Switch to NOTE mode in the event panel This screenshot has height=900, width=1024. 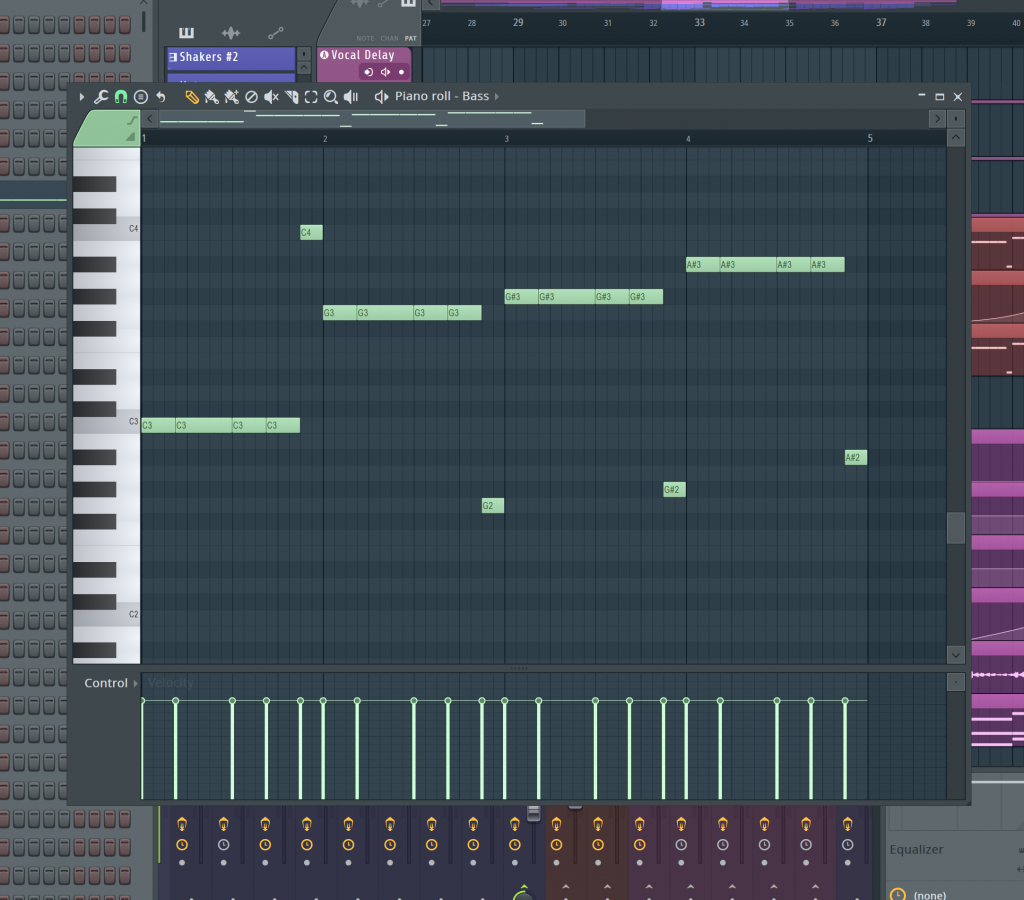[x=366, y=38]
